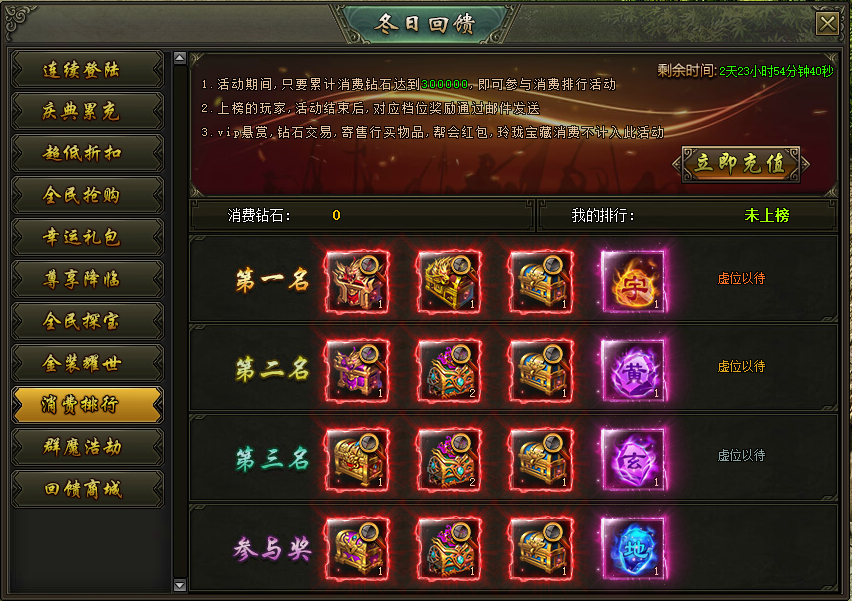
Task: Close the 冬日回馈 window
Action: point(828,24)
